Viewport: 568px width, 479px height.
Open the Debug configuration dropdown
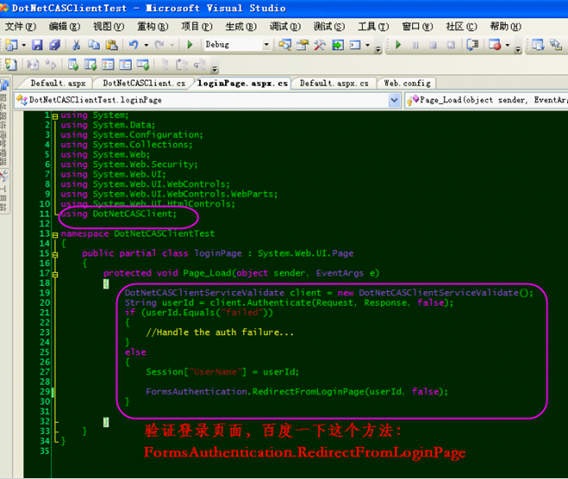click(266, 45)
